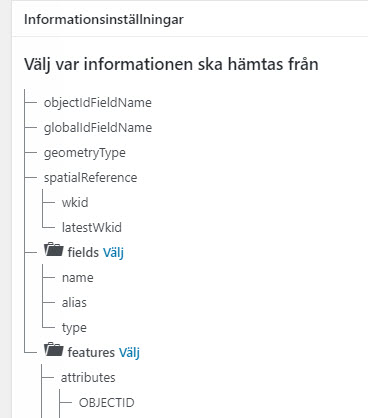Click the Välj link next to features

tap(129, 353)
